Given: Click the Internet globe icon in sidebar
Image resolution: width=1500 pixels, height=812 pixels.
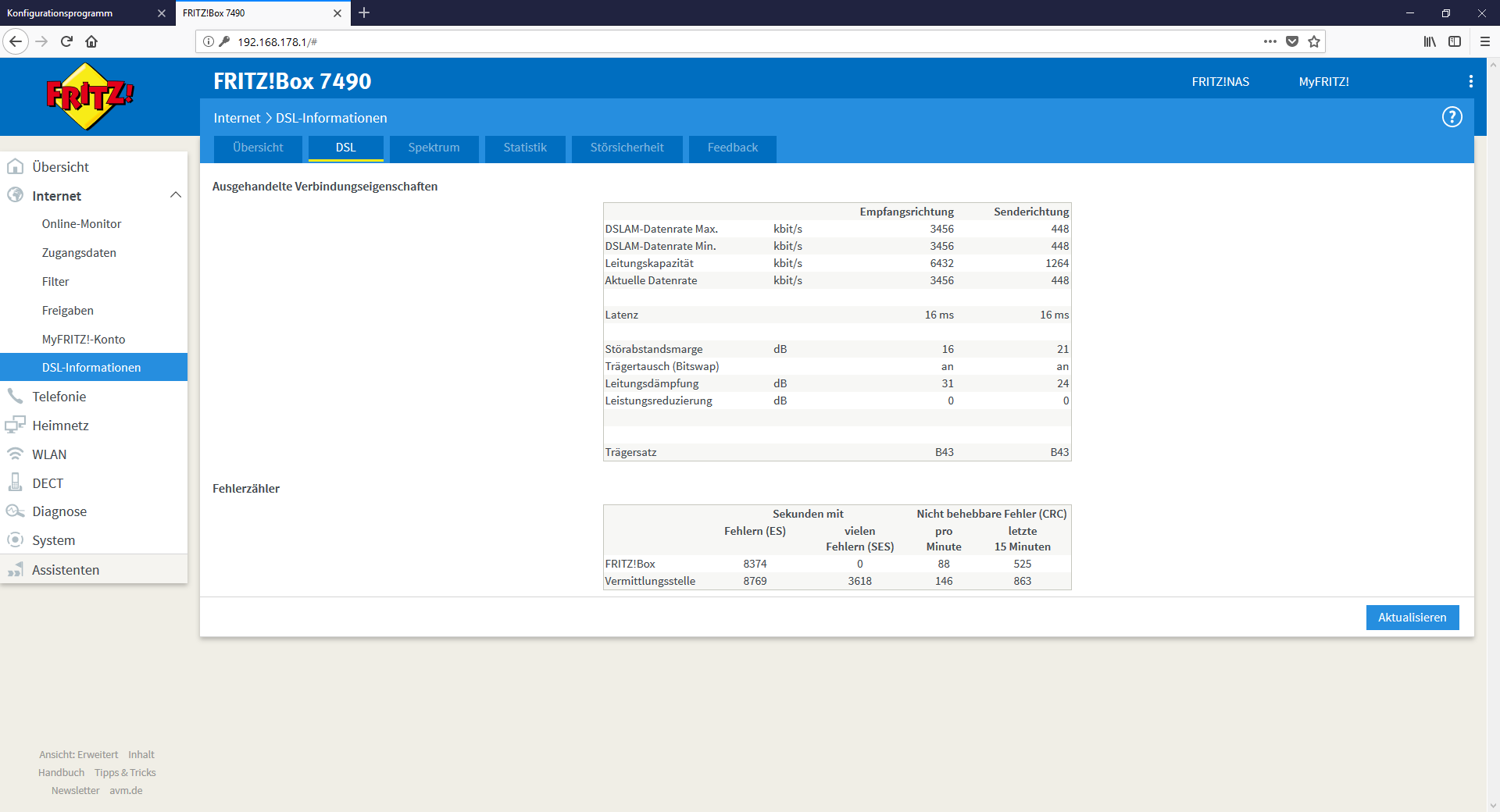Looking at the screenshot, I should coord(15,195).
